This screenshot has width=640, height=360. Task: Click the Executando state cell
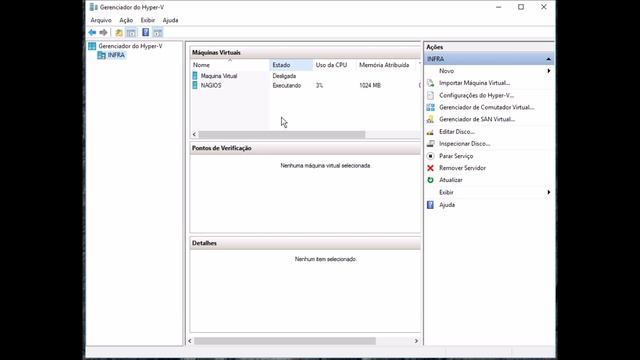point(287,85)
